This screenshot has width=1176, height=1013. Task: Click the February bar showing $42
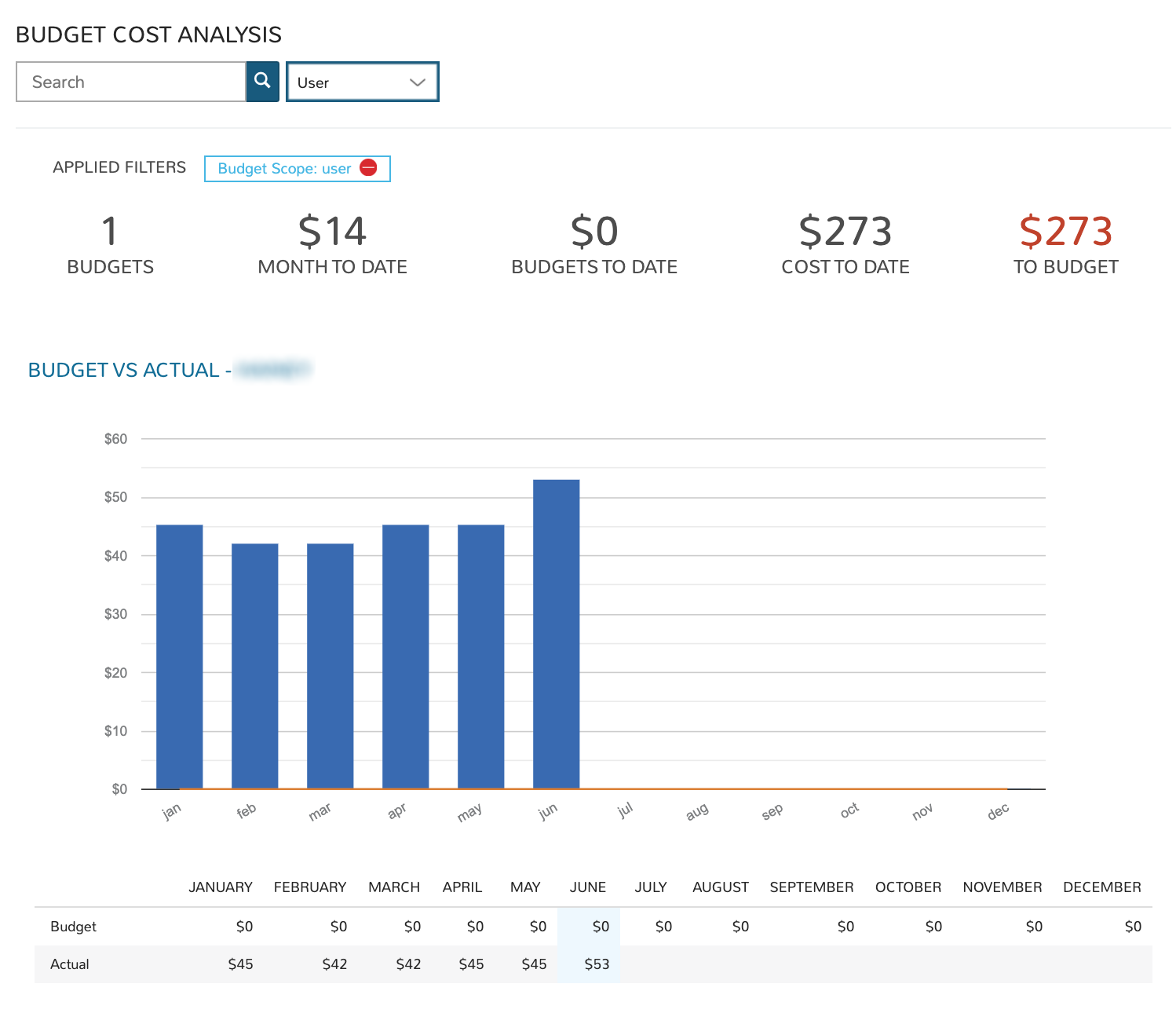254,664
